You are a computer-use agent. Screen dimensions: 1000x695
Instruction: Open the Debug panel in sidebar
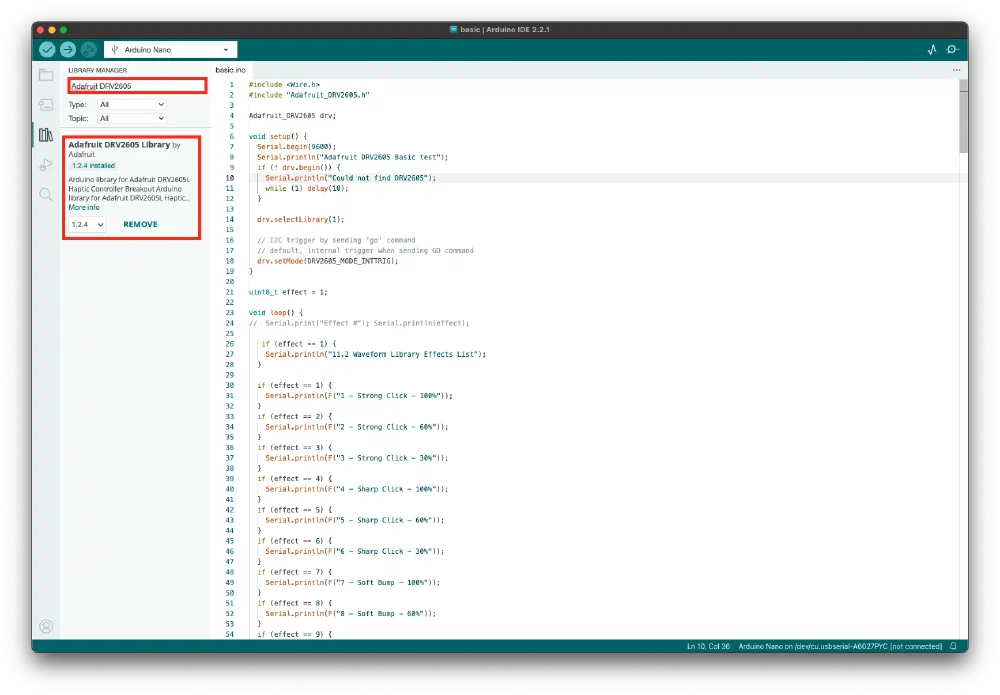point(46,165)
